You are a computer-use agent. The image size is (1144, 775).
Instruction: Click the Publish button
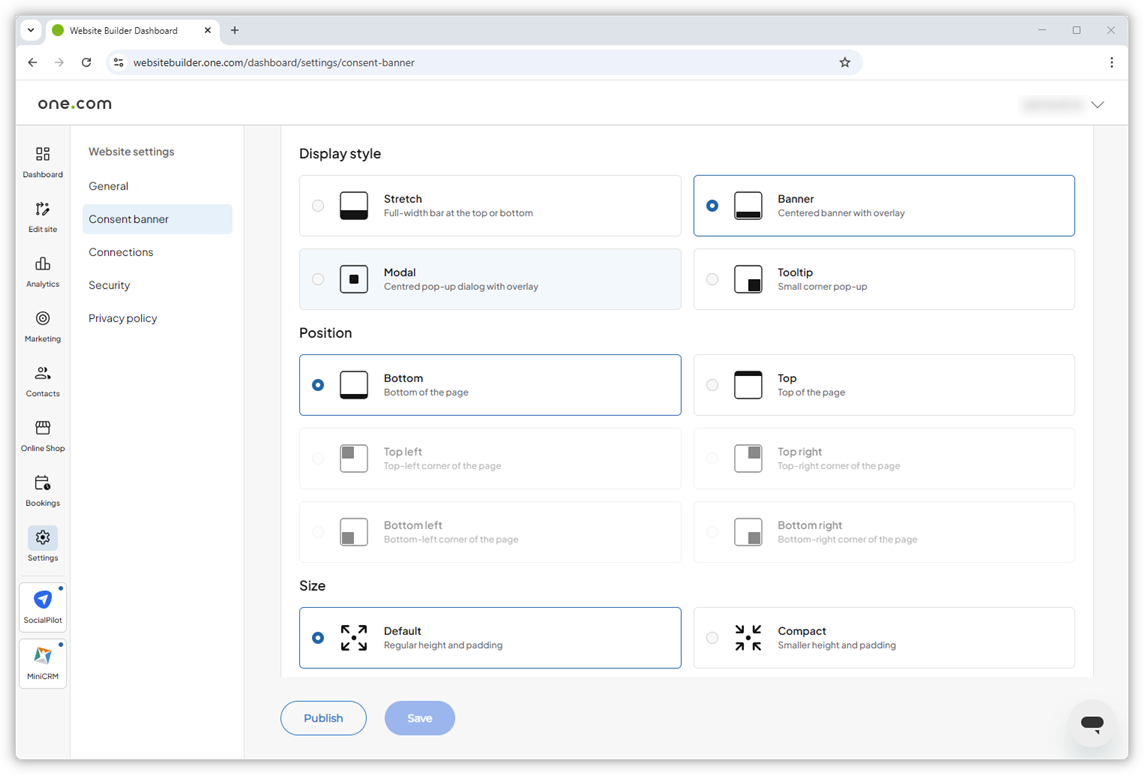323,718
